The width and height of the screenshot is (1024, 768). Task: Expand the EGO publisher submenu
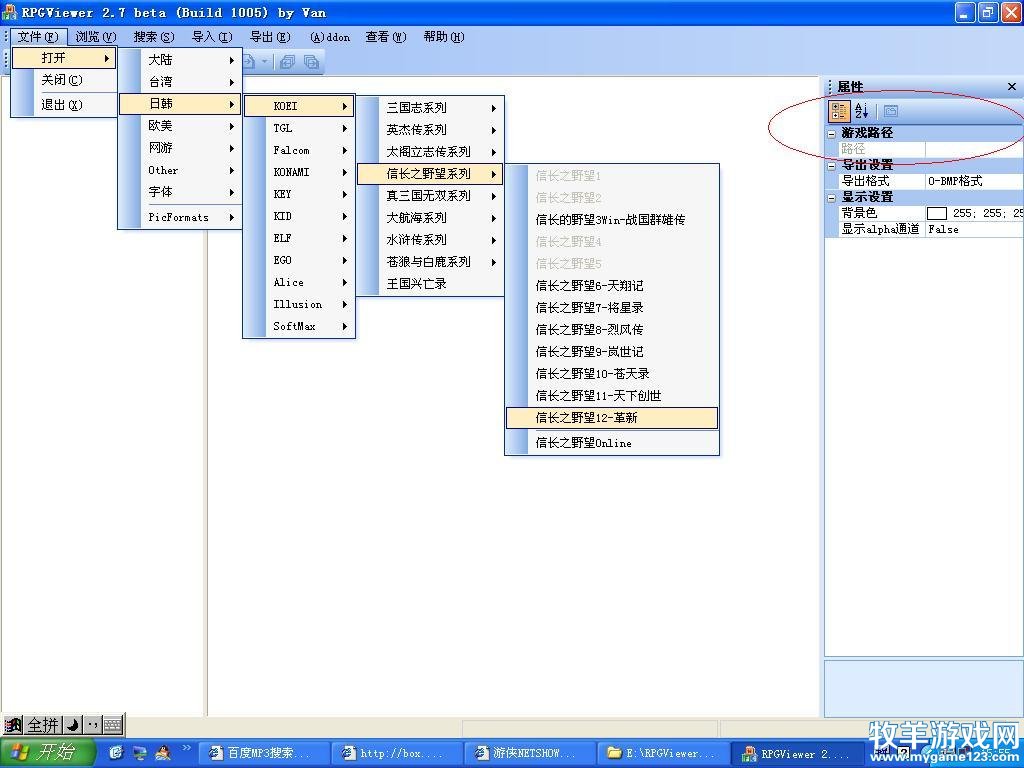299,261
